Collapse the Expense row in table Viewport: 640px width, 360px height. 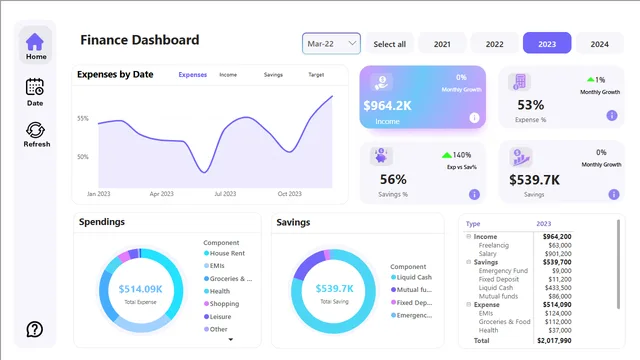pyautogui.click(x=469, y=304)
